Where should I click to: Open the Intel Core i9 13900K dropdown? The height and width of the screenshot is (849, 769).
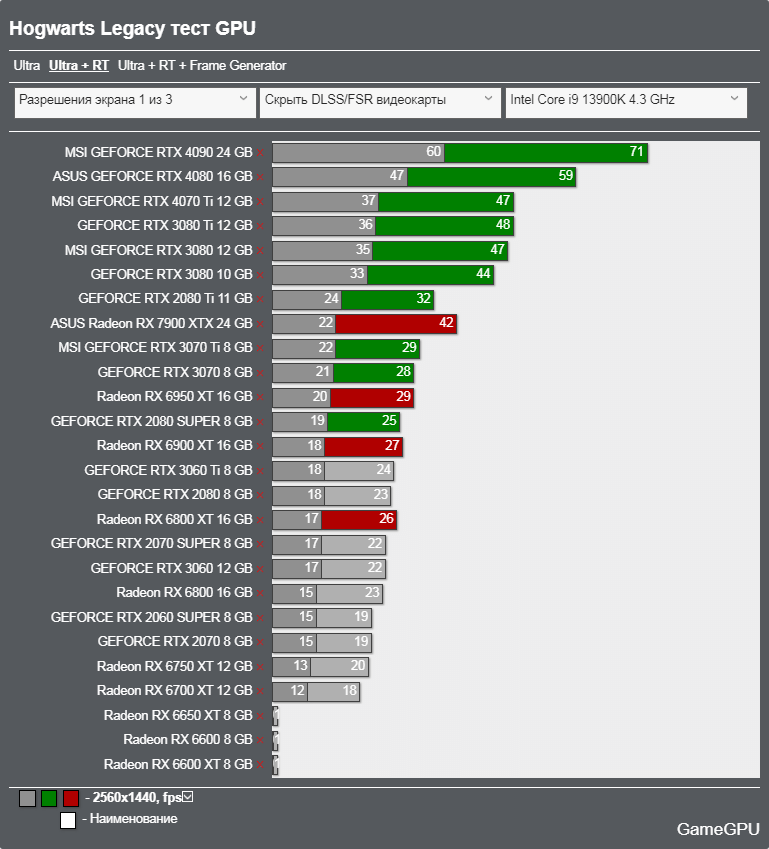click(626, 102)
